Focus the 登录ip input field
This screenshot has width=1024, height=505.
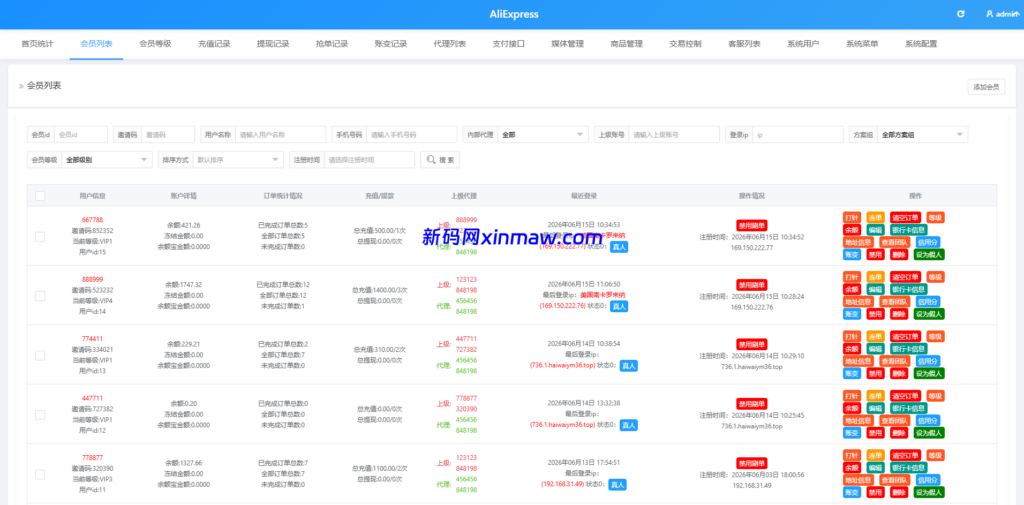coord(798,135)
